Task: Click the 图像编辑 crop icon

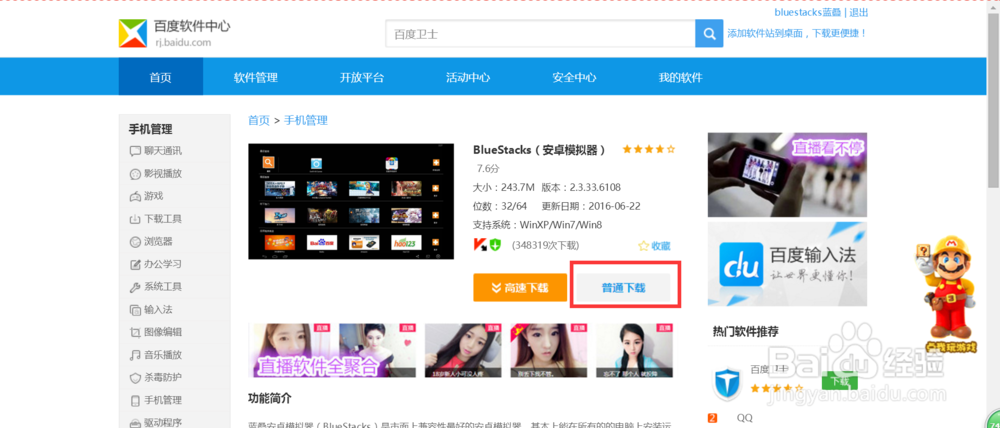Action: click(135, 332)
